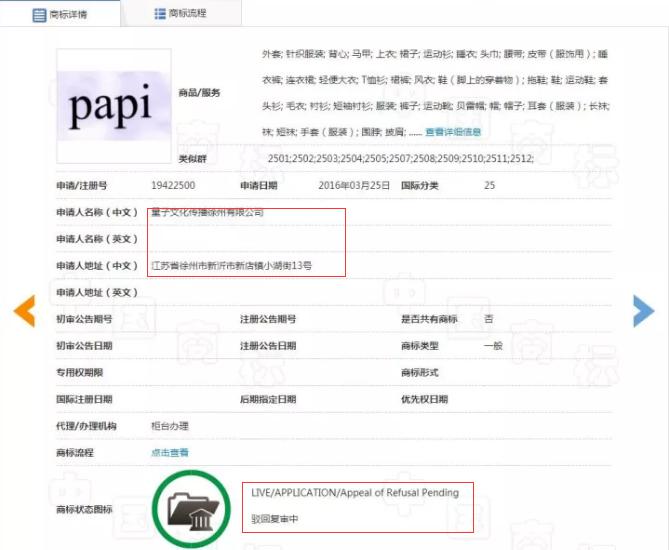The height and width of the screenshot is (550, 669).
Task: Select the 商标详情 tab
Action: click(69, 14)
